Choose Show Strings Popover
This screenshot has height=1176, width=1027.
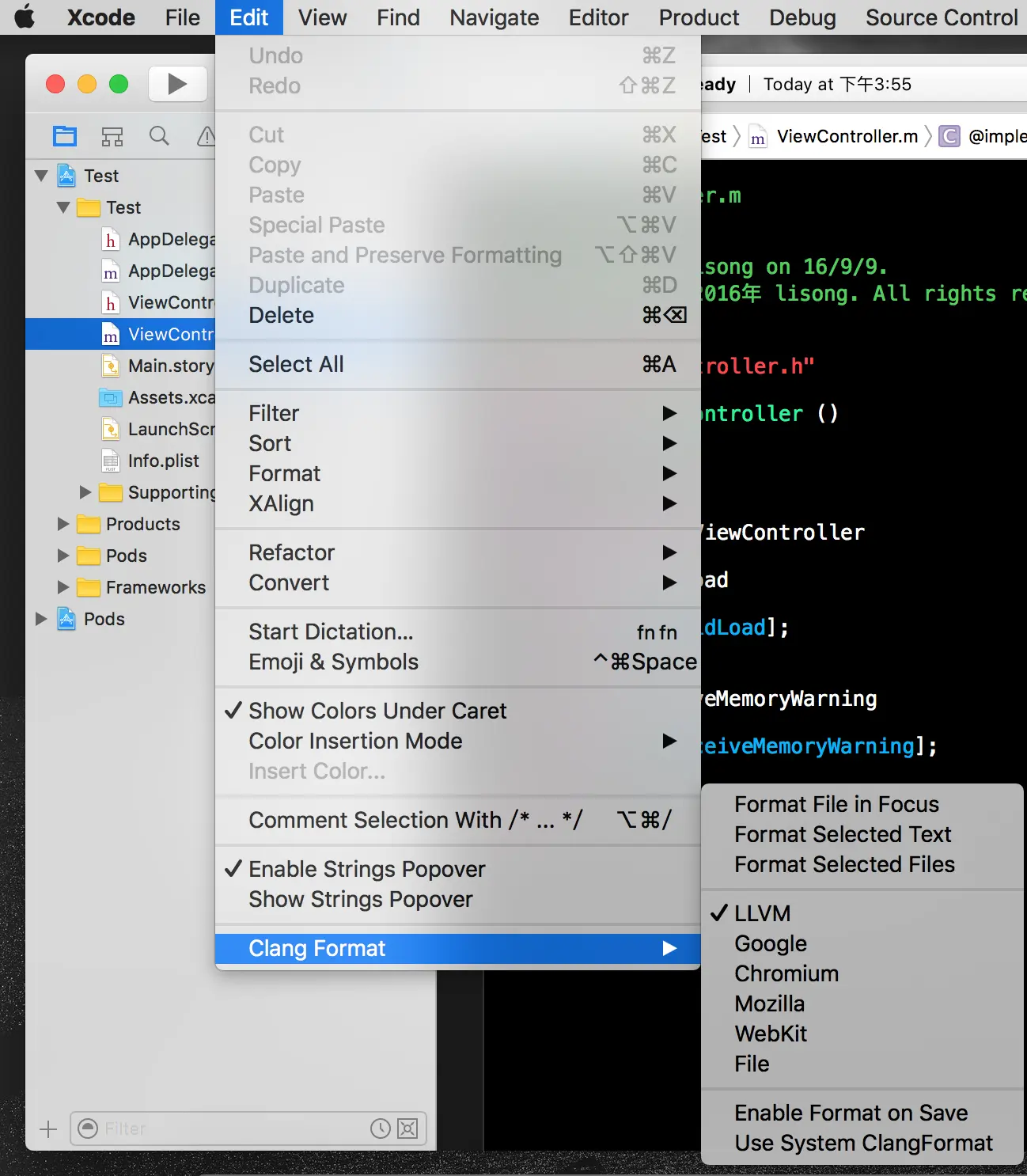click(x=457, y=899)
